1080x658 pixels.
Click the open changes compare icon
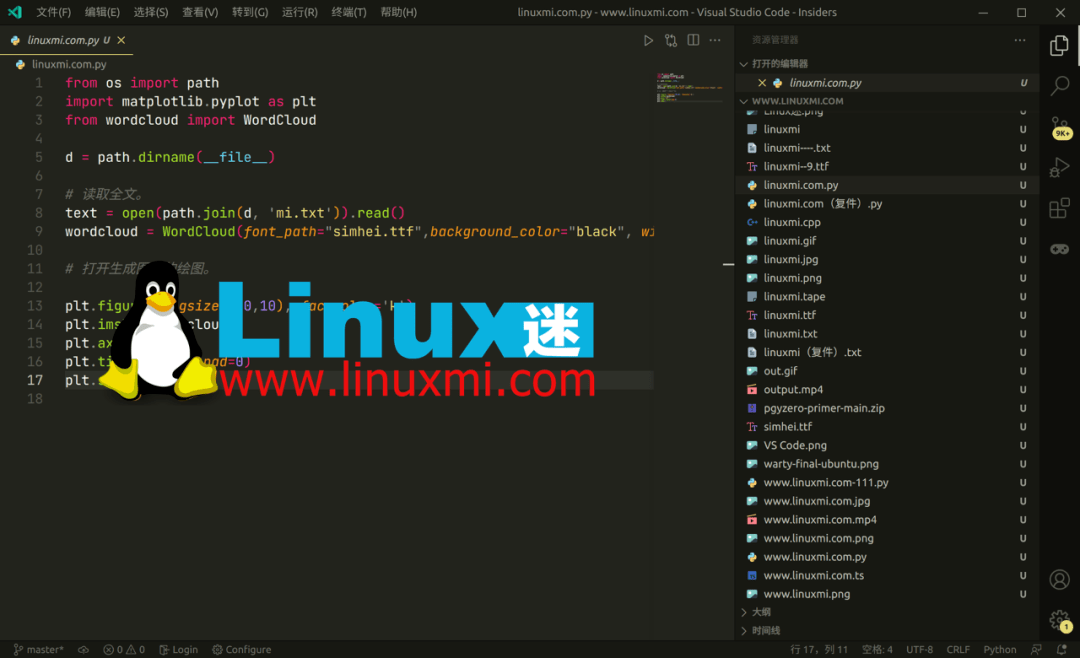pos(670,40)
